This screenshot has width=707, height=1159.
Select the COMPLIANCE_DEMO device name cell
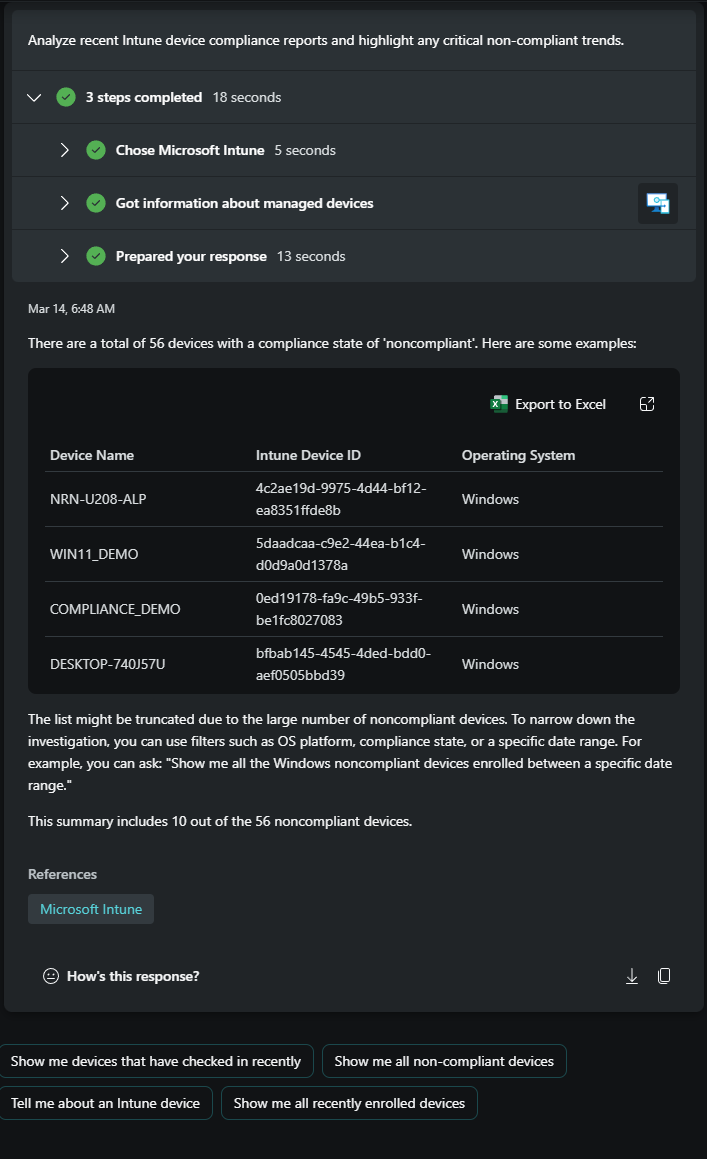(115, 609)
